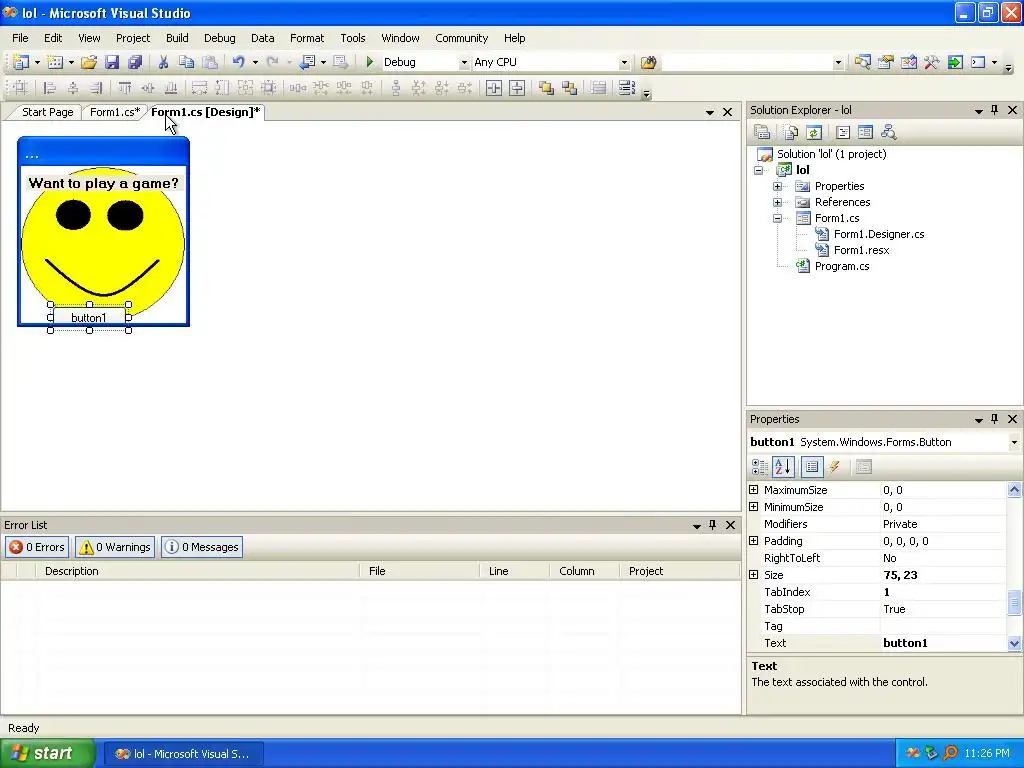Show the Events lightning bolt in Properties

[835, 467]
